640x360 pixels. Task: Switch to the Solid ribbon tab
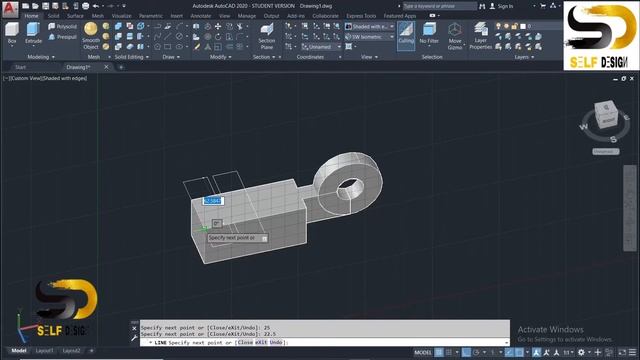click(x=53, y=16)
